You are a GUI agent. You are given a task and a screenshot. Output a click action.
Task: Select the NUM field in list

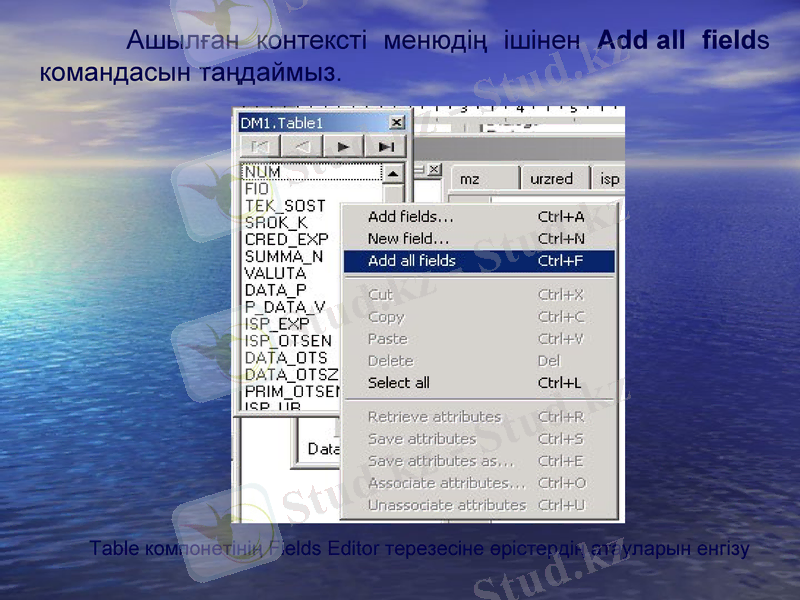pyautogui.click(x=263, y=172)
